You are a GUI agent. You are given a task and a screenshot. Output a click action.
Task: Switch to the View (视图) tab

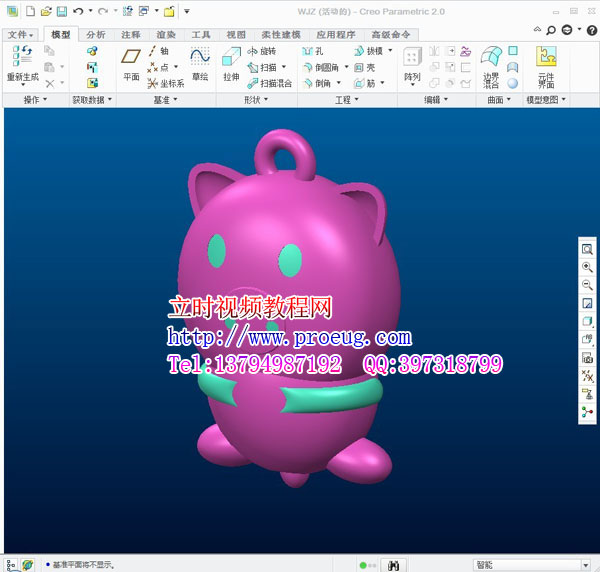coord(236,34)
